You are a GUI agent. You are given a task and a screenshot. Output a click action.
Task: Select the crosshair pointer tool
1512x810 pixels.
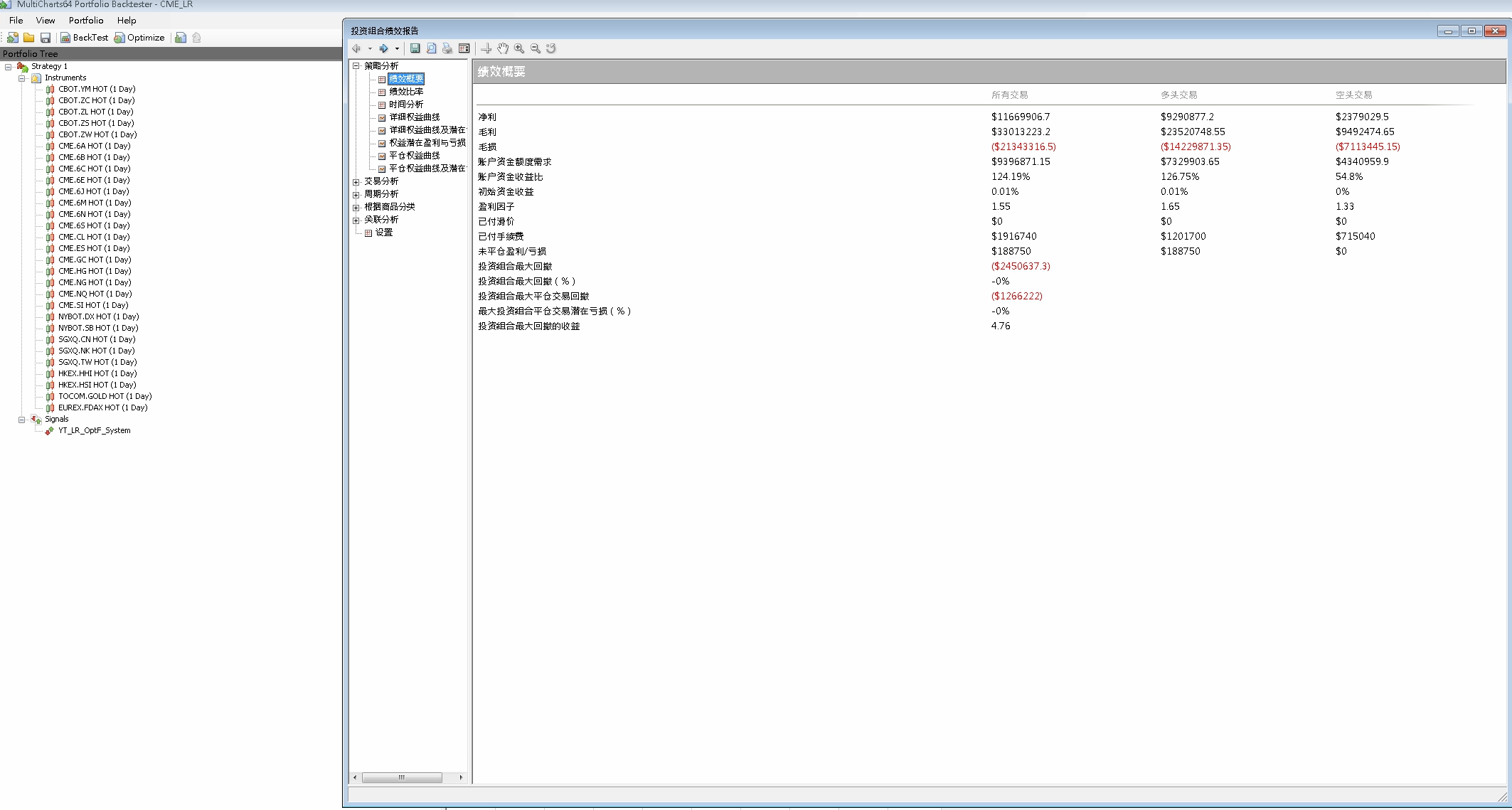486,48
